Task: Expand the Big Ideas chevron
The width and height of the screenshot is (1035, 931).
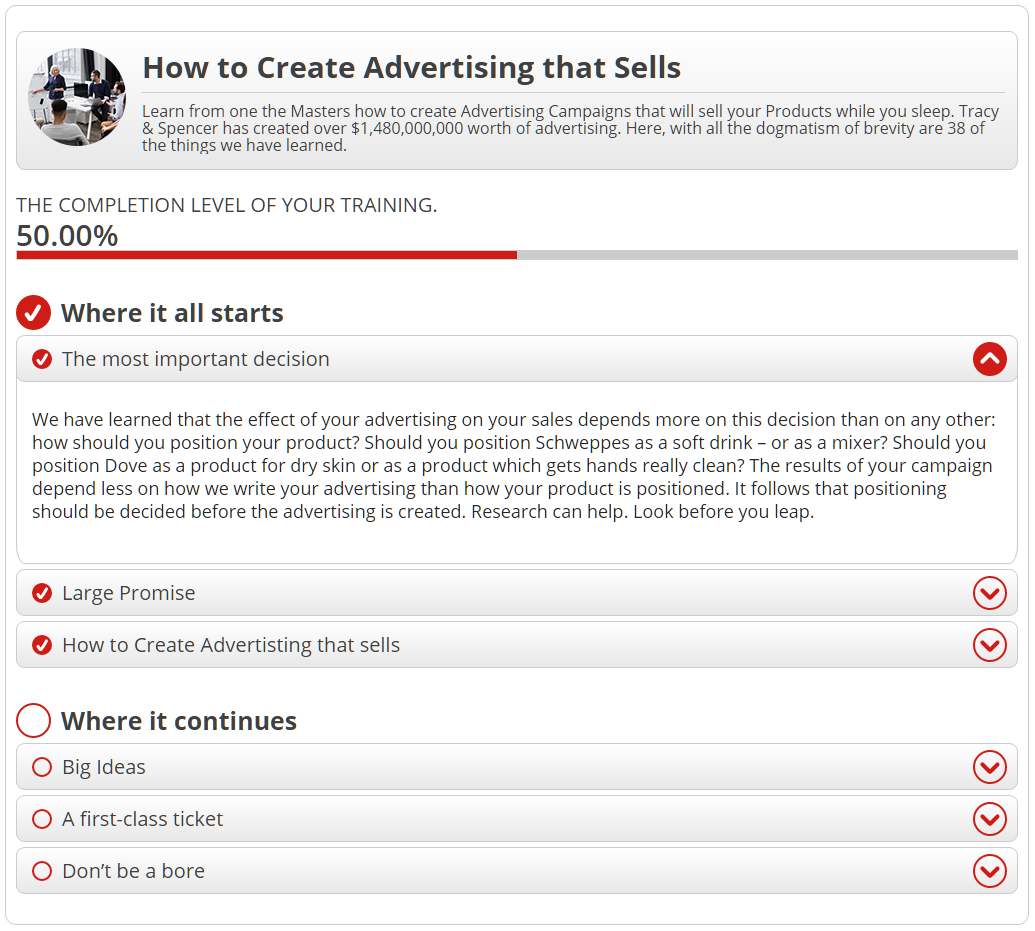Action: [989, 767]
